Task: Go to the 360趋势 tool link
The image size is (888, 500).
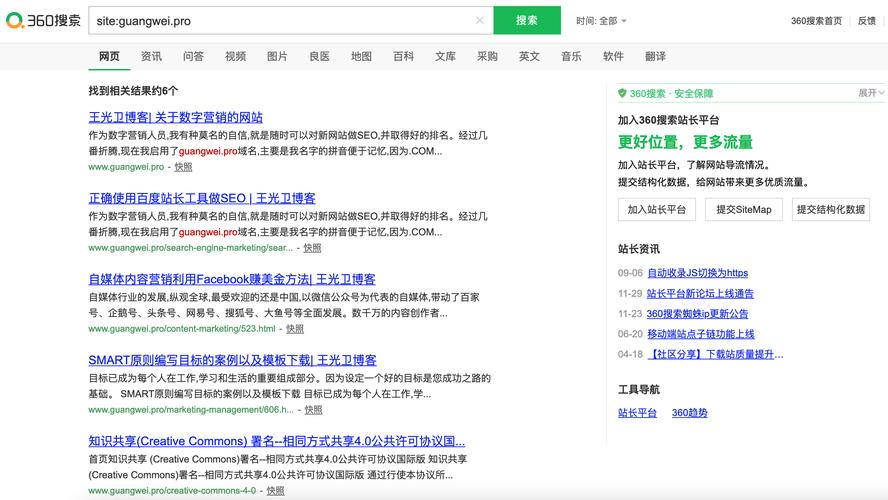Action: coord(689,413)
